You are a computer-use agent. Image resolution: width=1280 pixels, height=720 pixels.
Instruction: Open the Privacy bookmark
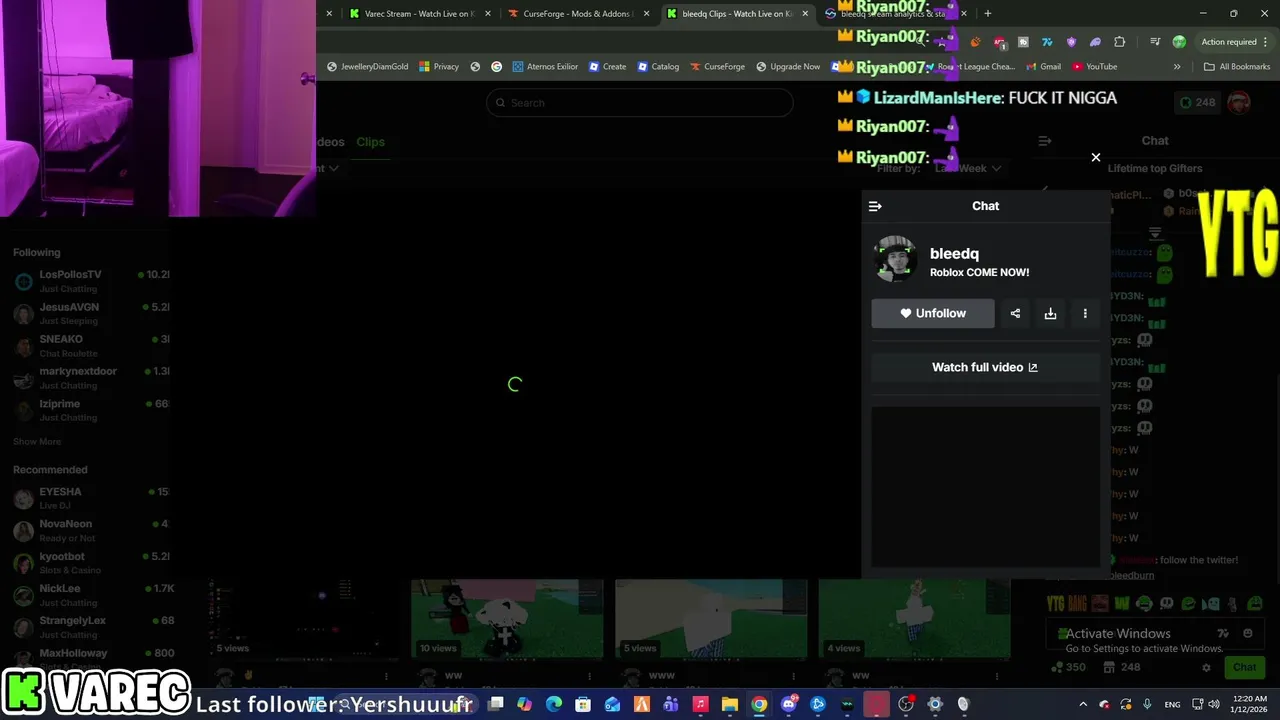point(439,67)
